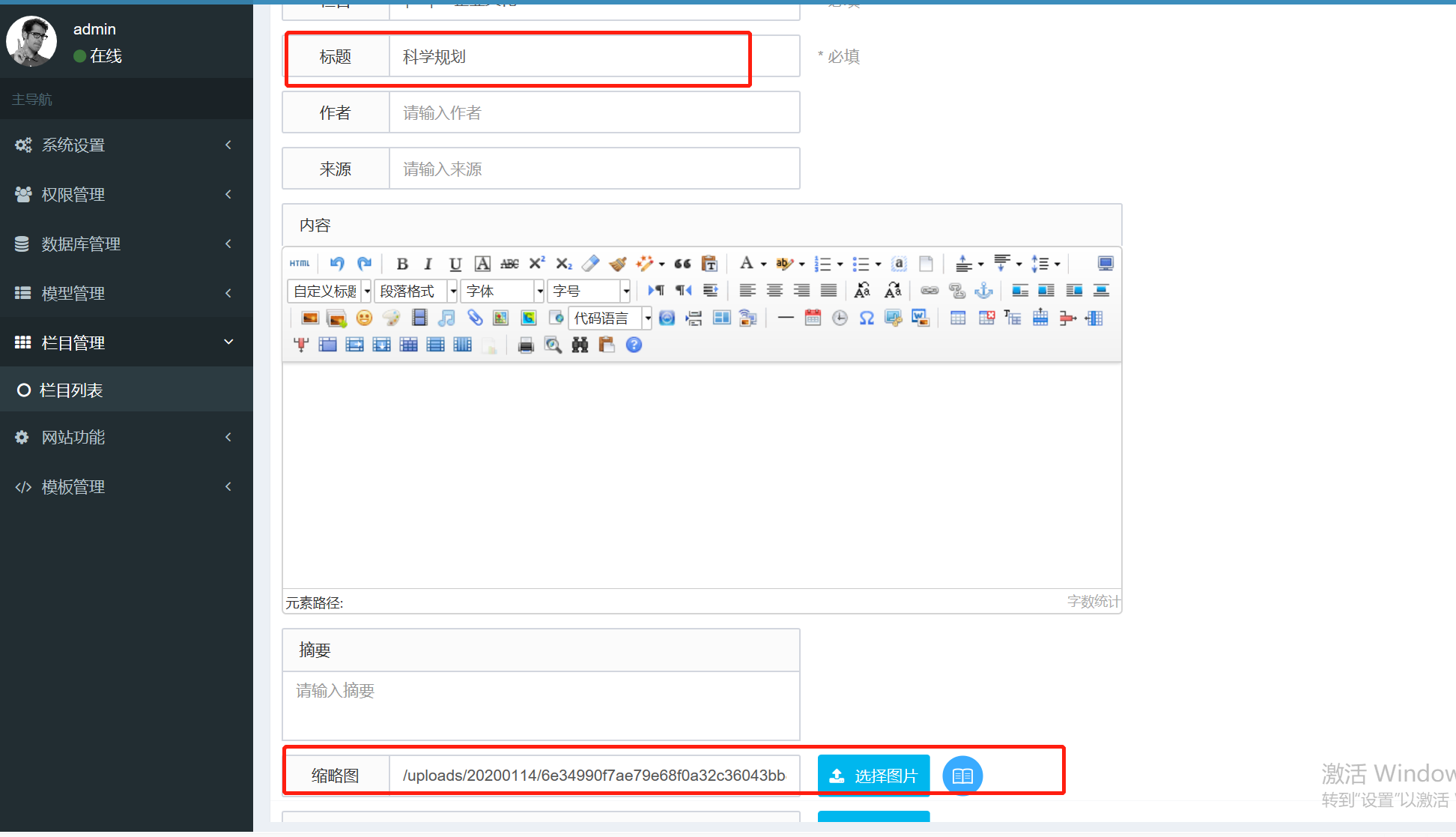Click the 摘要 summary textarea
1456x837 pixels.
click(x=541, y=706)
